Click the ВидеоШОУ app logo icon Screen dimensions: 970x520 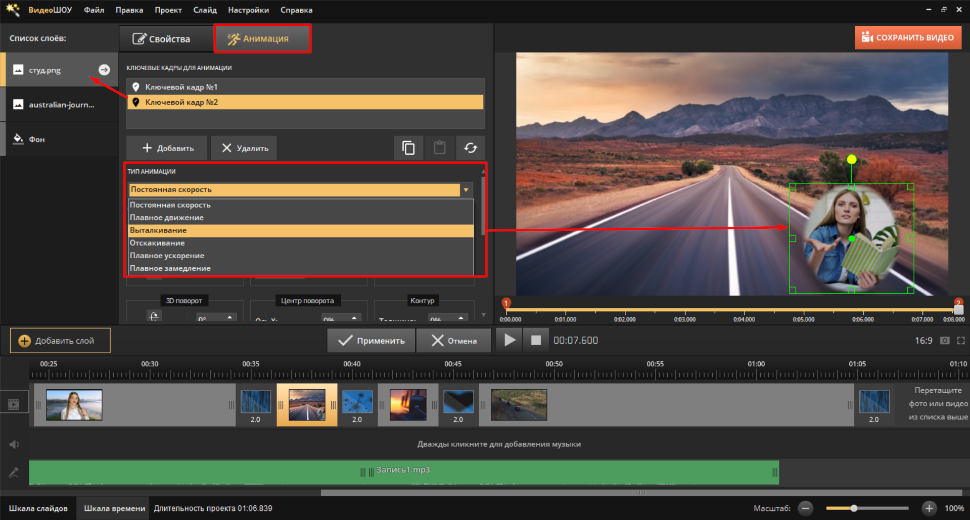[x=12, y=10]
